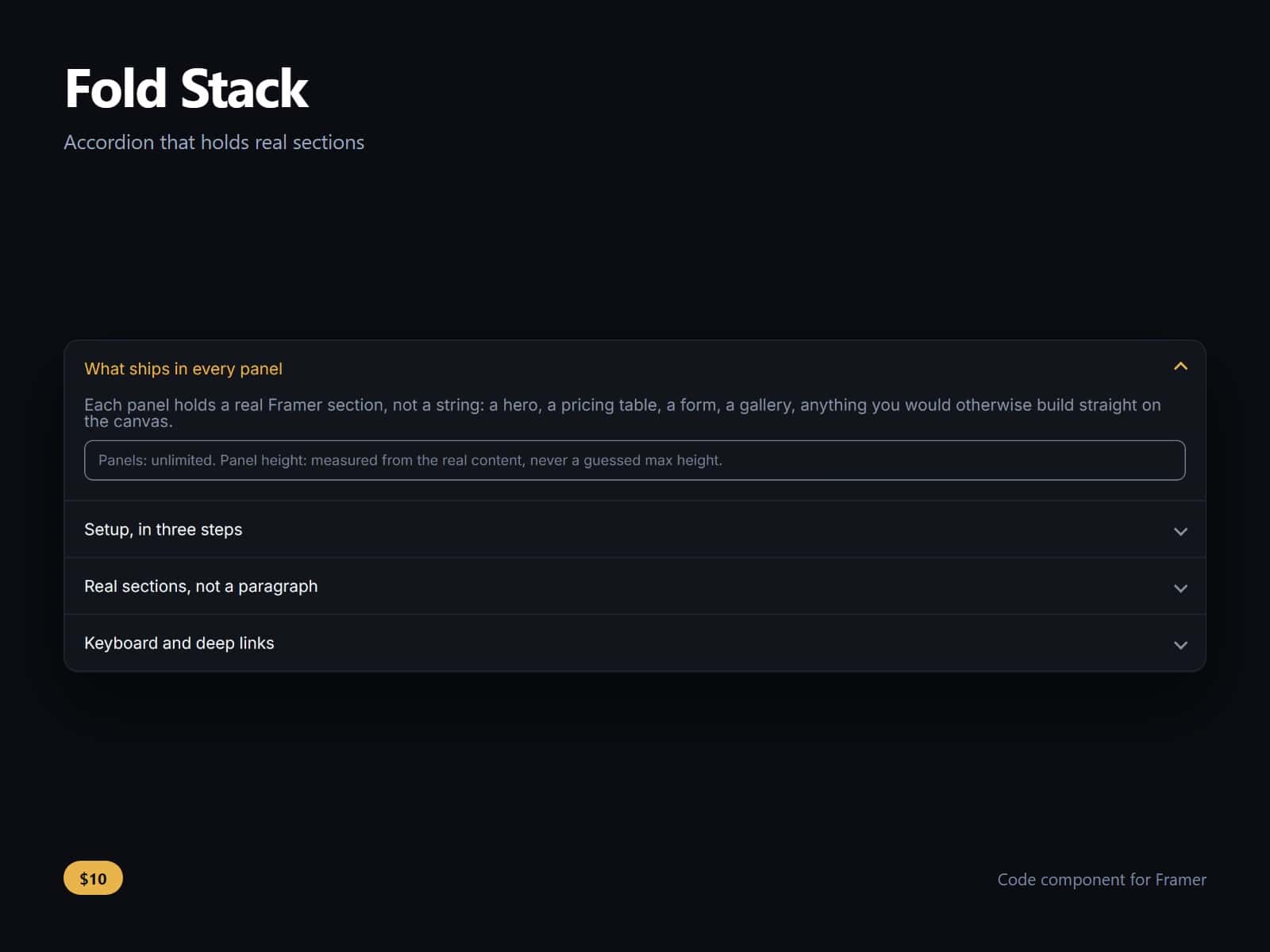The image size is (1270, 952).
Task: Open the 'Real sections, not a paragraph' title
Action: click(201, 586)
